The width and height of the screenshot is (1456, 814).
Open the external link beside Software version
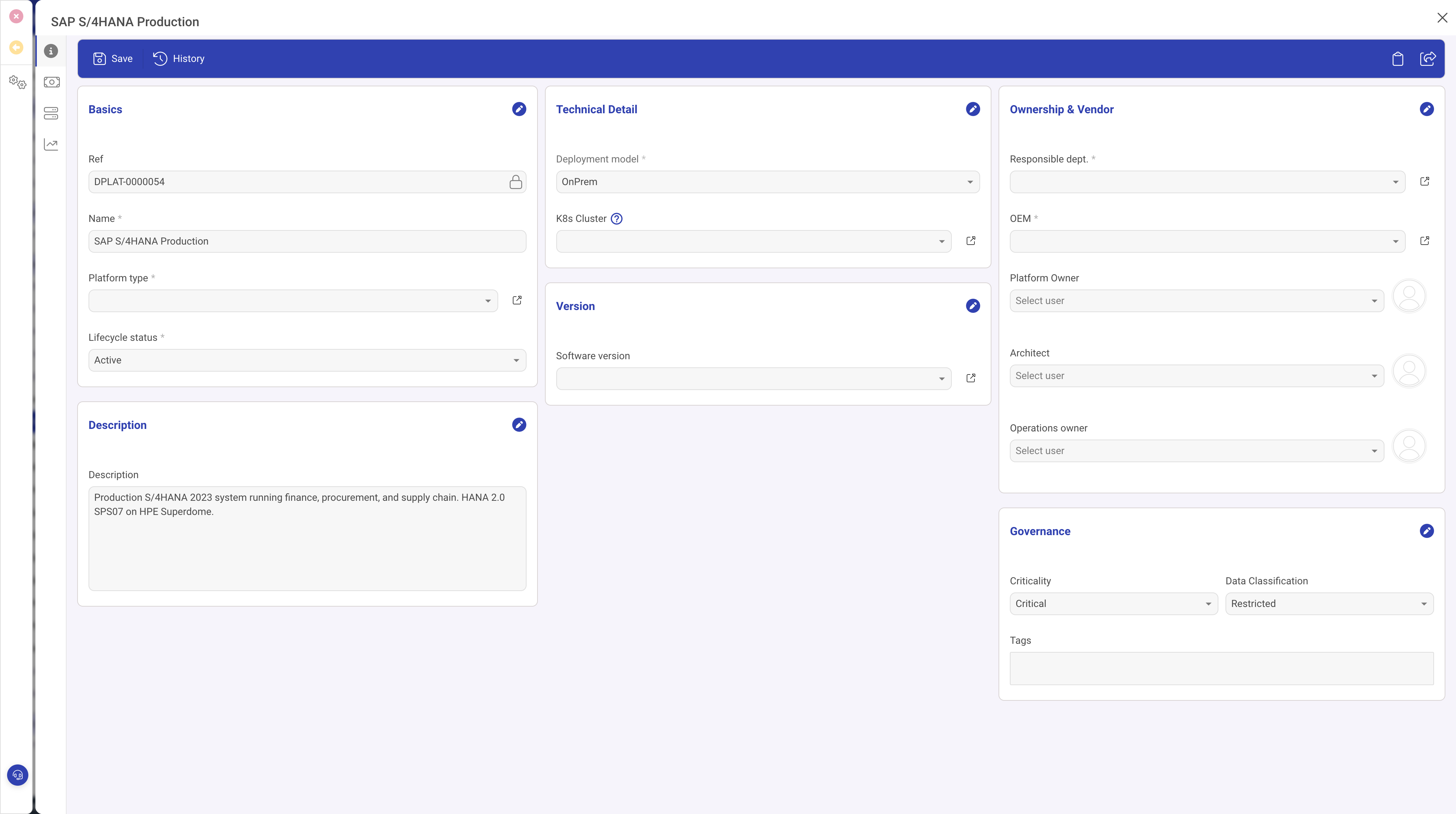pyautogui.click(x=971, y=378)
